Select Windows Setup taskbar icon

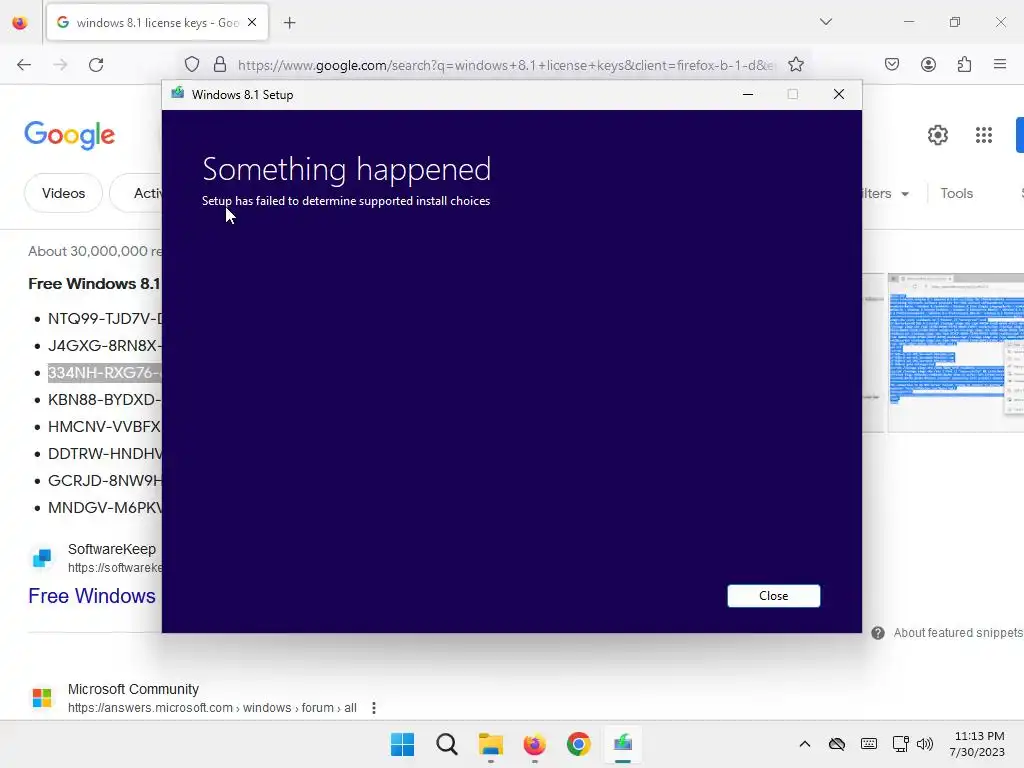pyautogui.click(x=622, y=744)
